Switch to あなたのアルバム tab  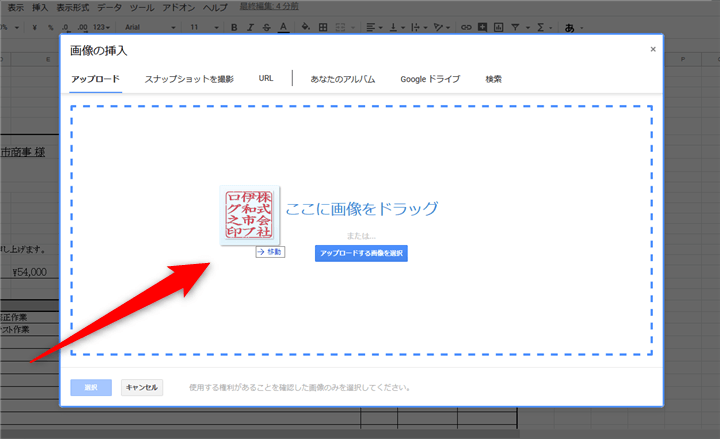[x=343, y=79]
